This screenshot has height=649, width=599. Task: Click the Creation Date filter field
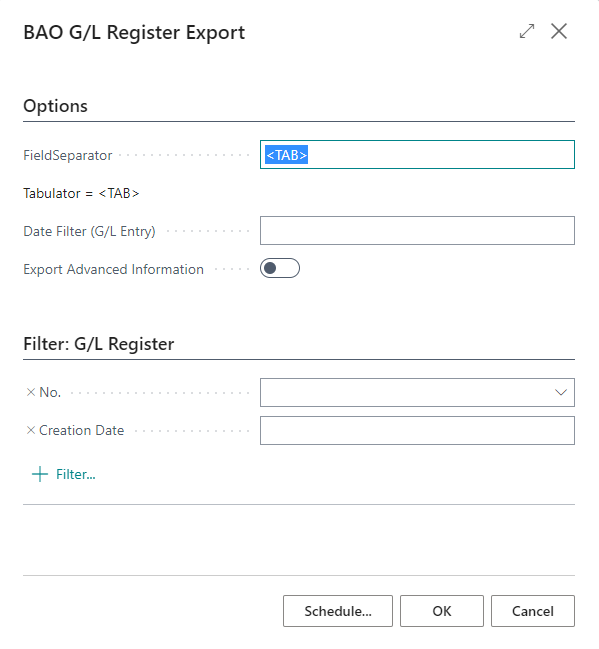(417, 430)
